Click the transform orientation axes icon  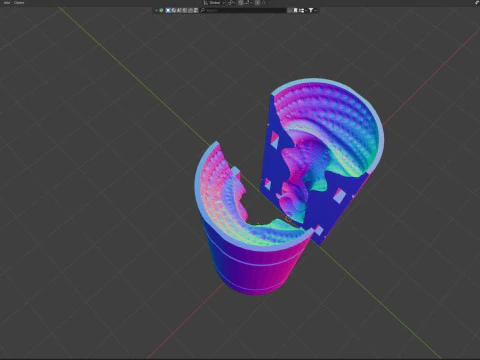pyautogui.click(x=206, y=3)
